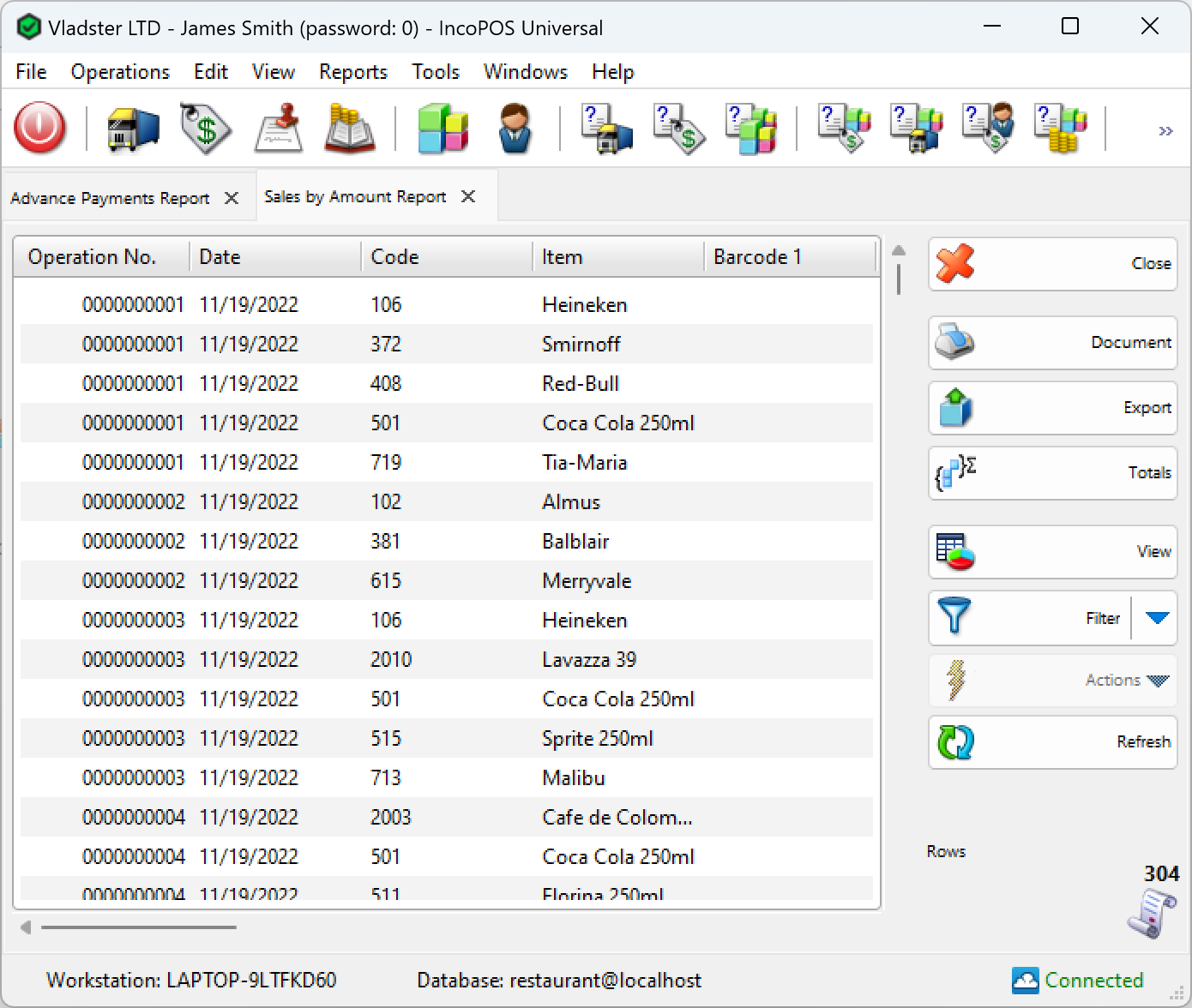Click the horizontal scrollbar left arrow
Image resolution: width=1192 pixels, height=1008 pixels.
(x=26, y=927)
